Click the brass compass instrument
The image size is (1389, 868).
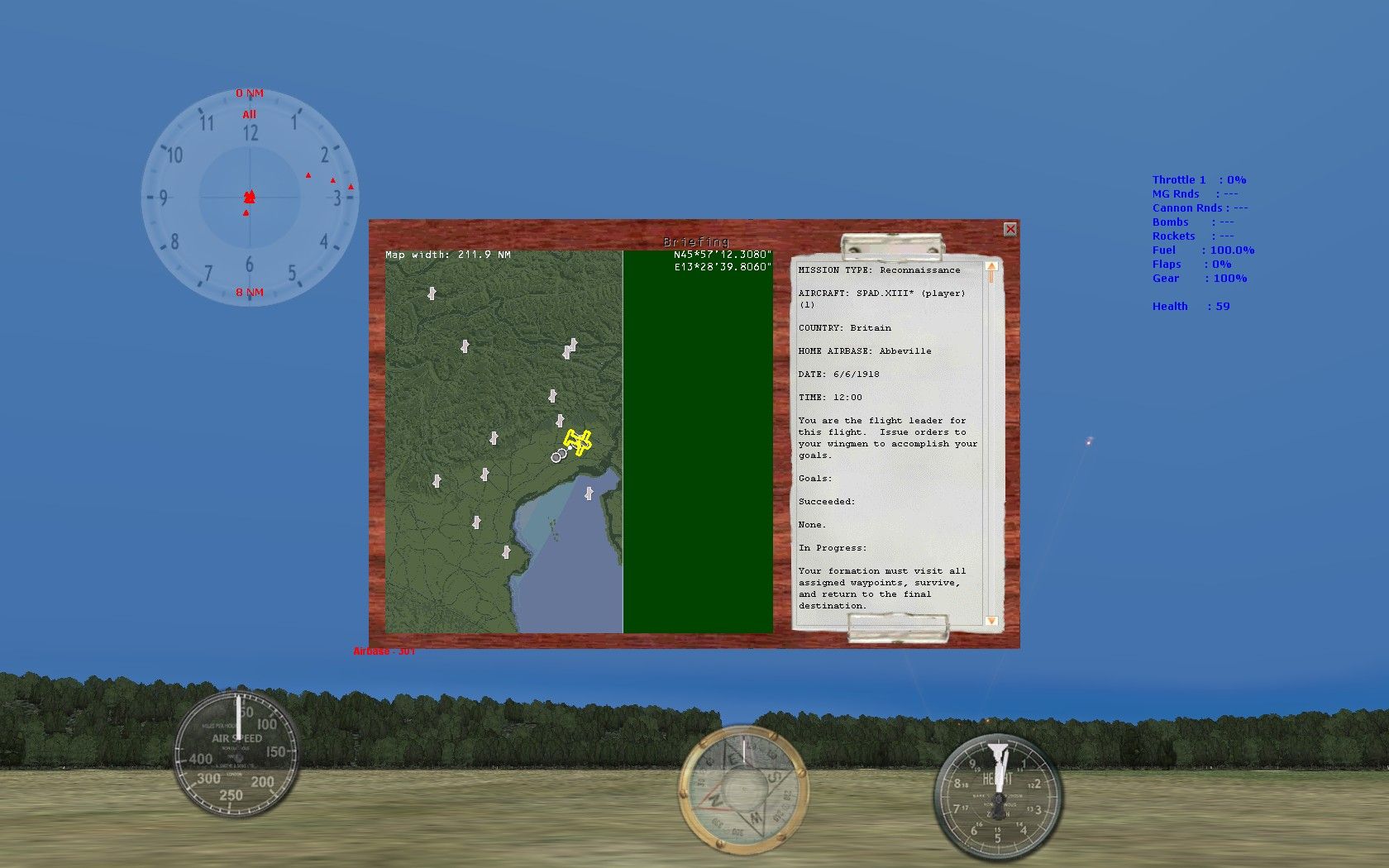pyautogui.click(x=742, y=790)
